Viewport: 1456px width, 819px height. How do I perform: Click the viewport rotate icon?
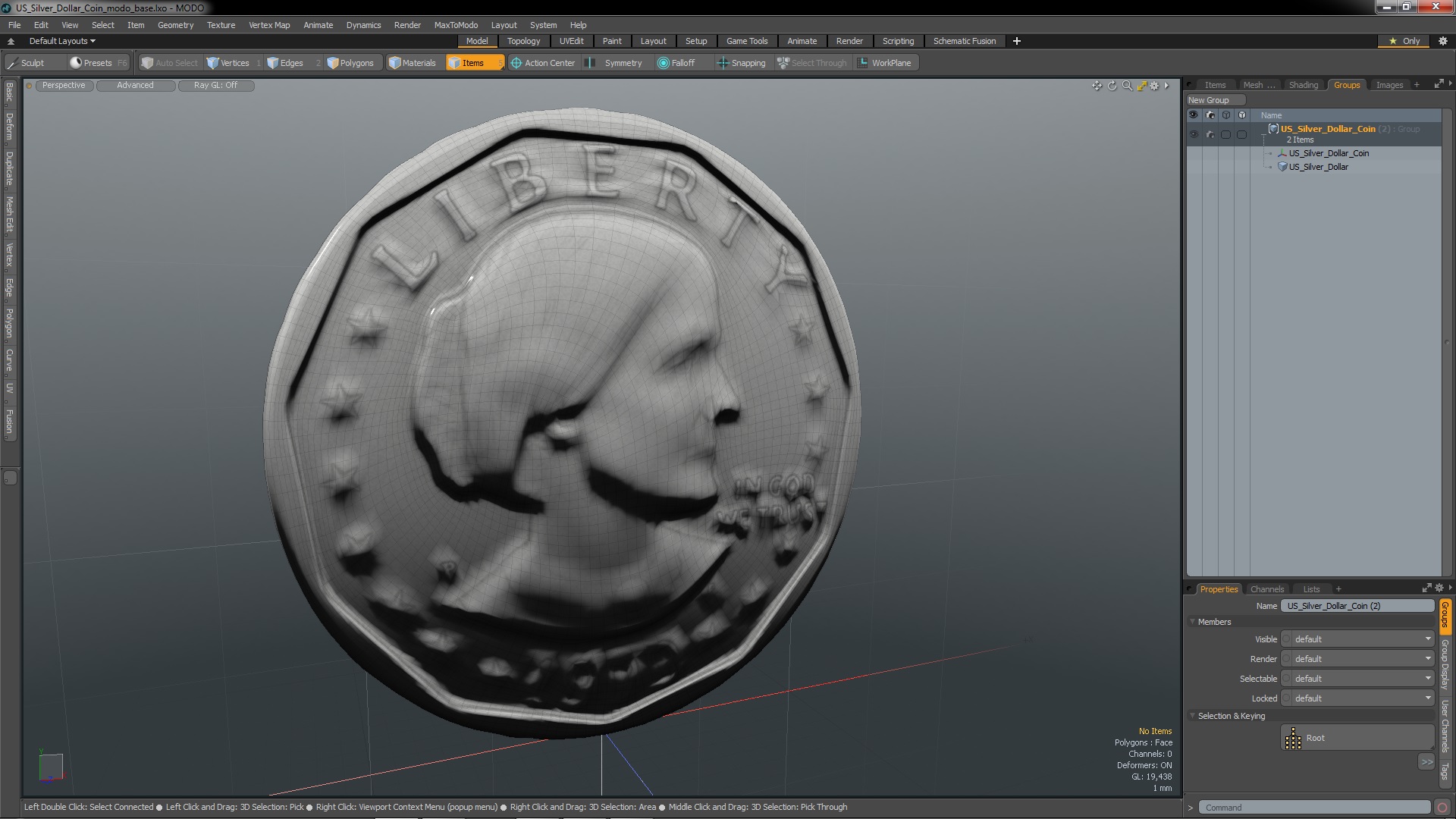coord(1112,86)
